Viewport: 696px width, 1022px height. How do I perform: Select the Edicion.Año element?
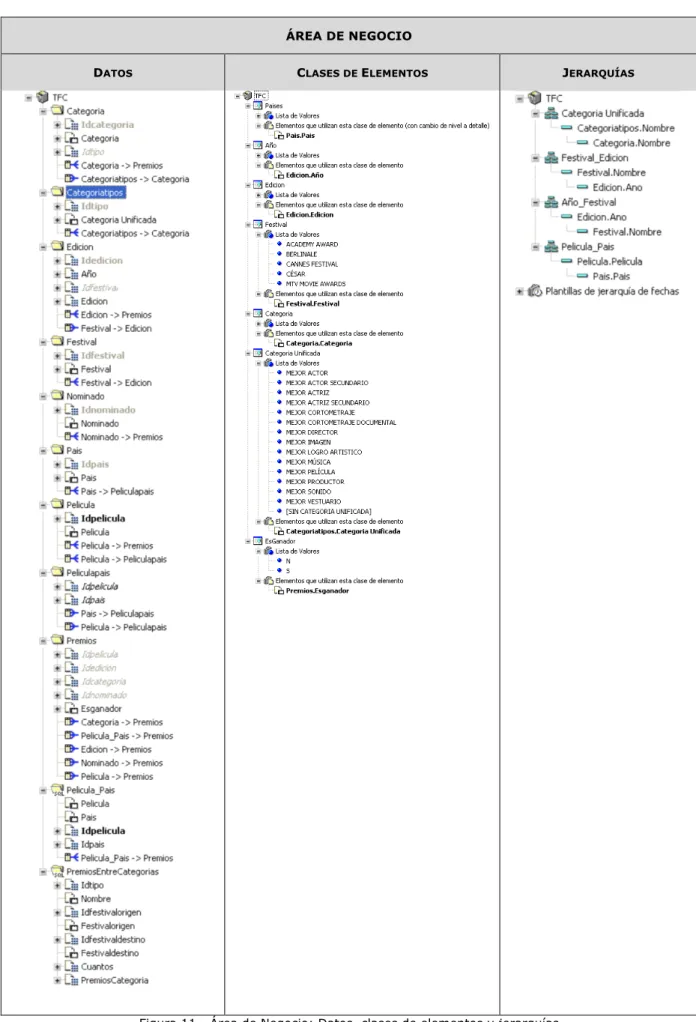click(x=304, y=175)
